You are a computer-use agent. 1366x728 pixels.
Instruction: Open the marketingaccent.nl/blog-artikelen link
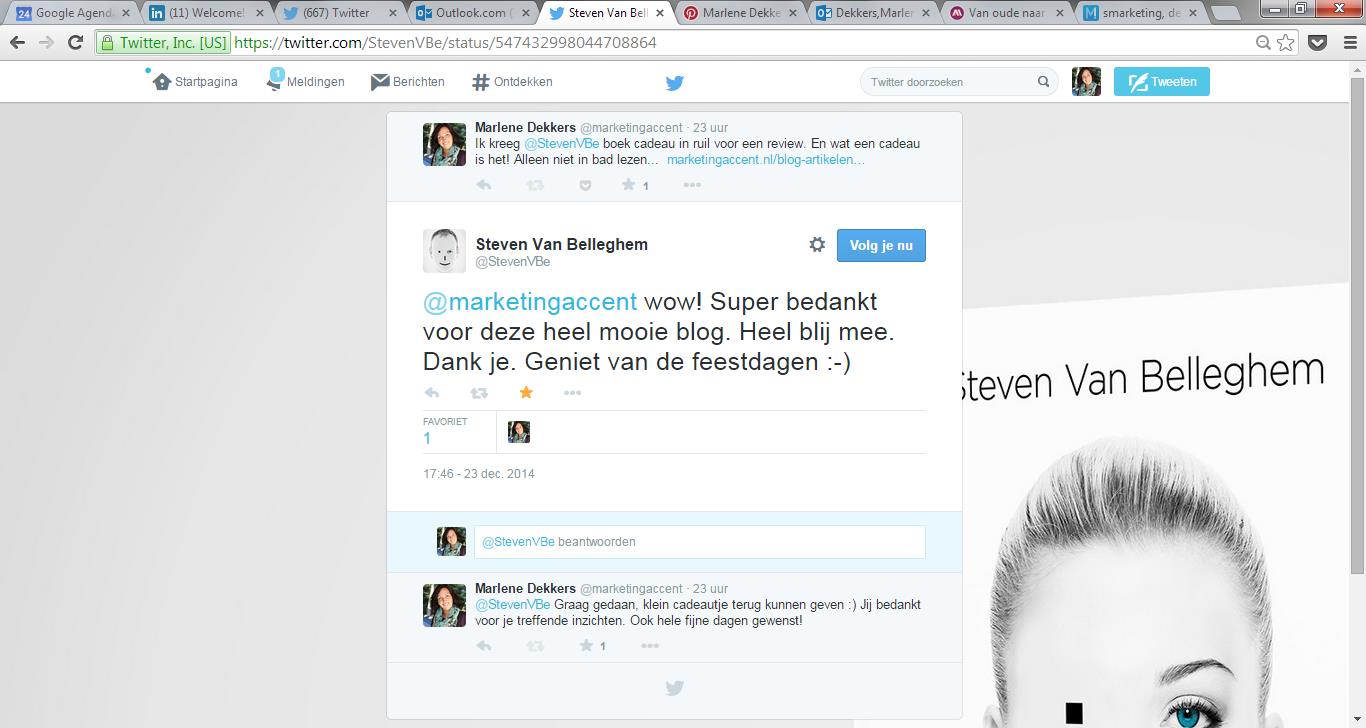point(766,160)
